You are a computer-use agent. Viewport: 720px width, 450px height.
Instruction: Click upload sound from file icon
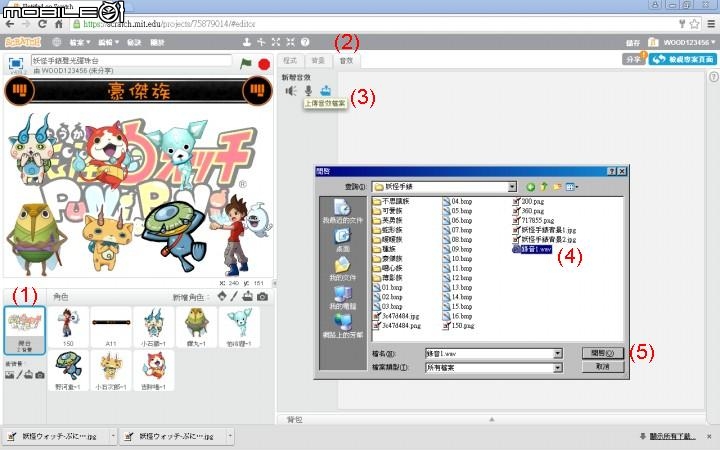[326, 90]
